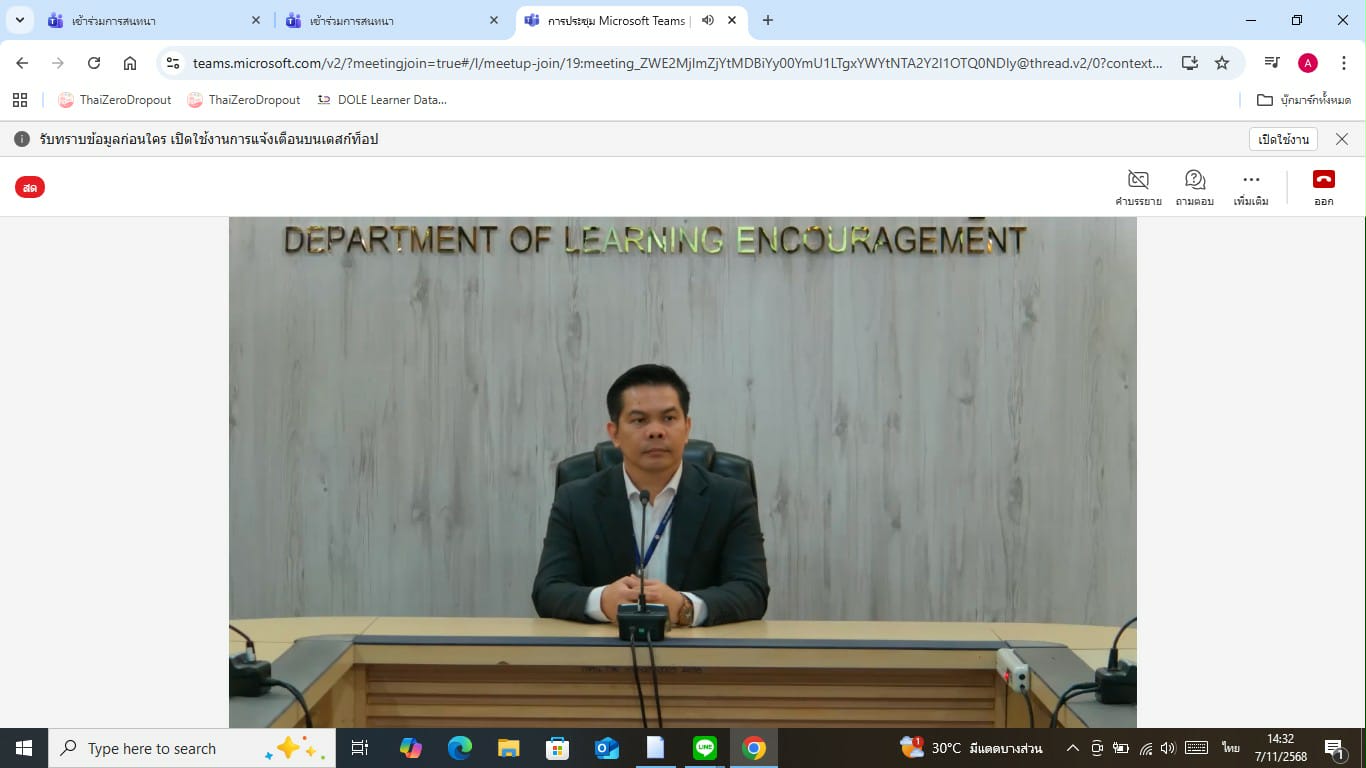Launch Copilot from the taskbar
Image resolution: width=1366 pixels, height=768 pixels.
411,748
